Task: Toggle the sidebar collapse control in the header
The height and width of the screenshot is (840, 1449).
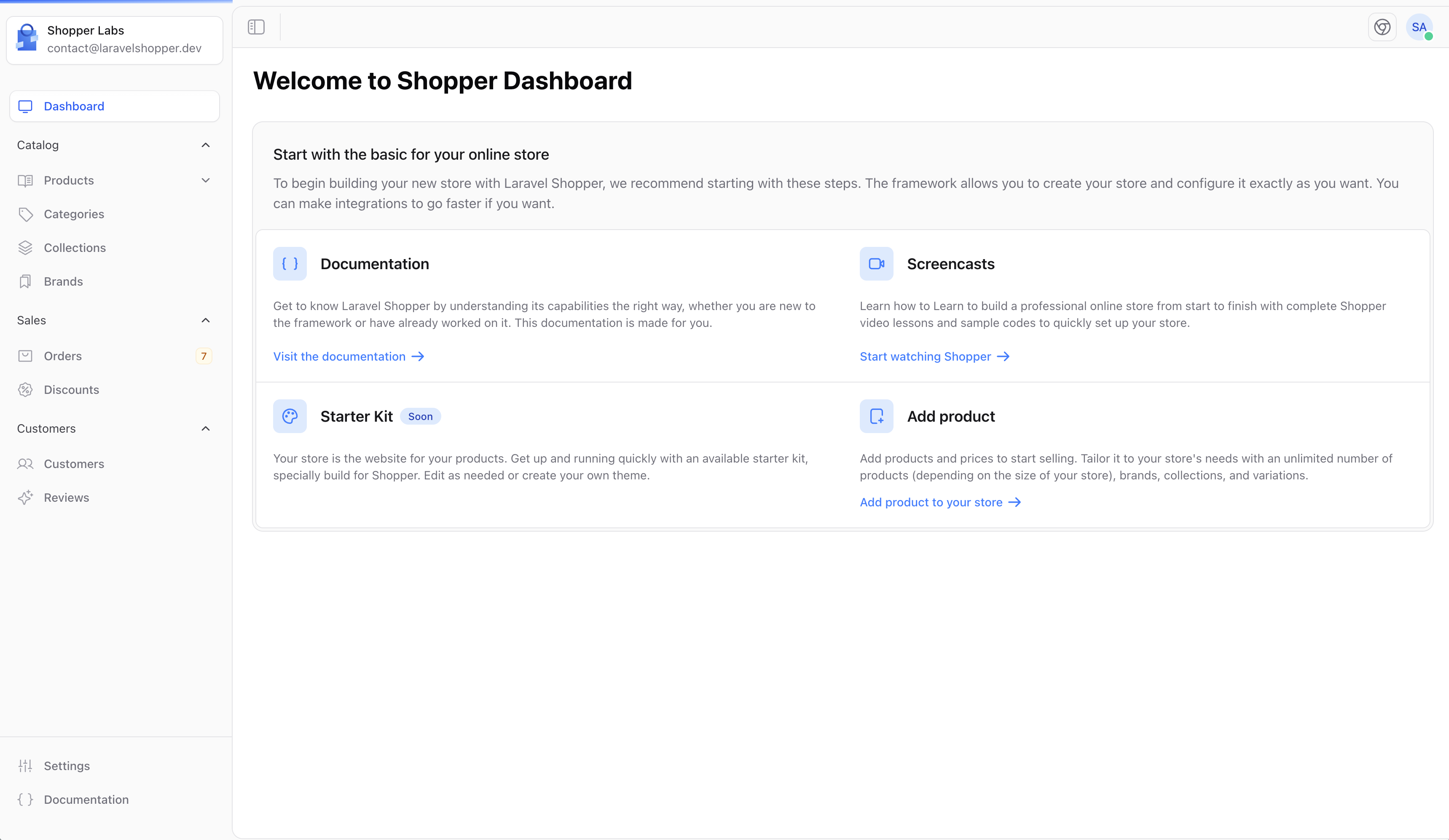Action: pyautogui.click(x=256, y=27)
